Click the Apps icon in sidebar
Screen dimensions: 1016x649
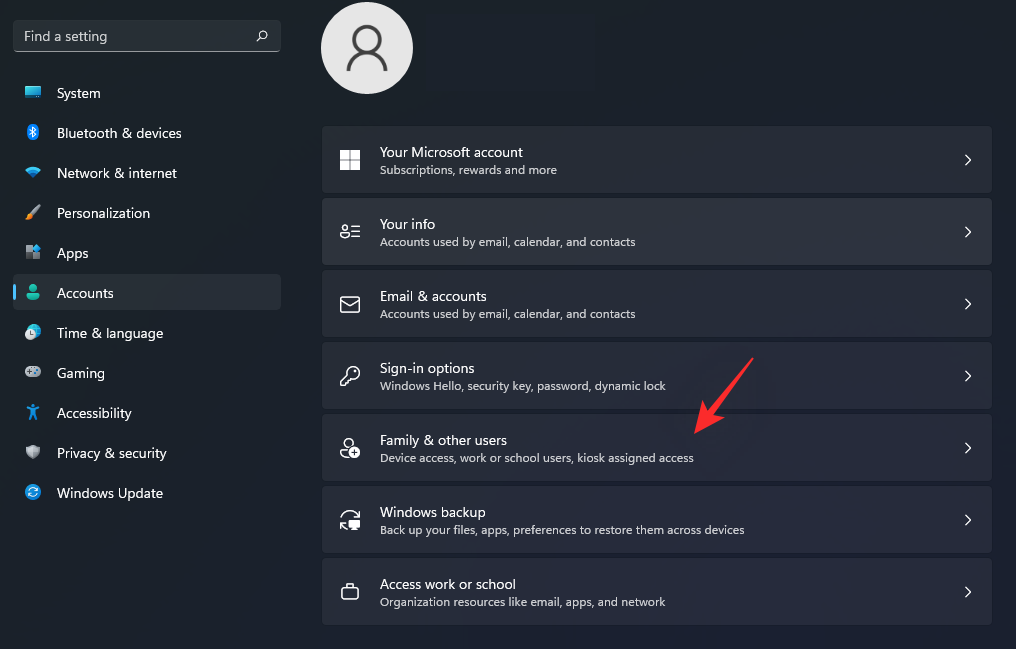click(x=33, y=252)
